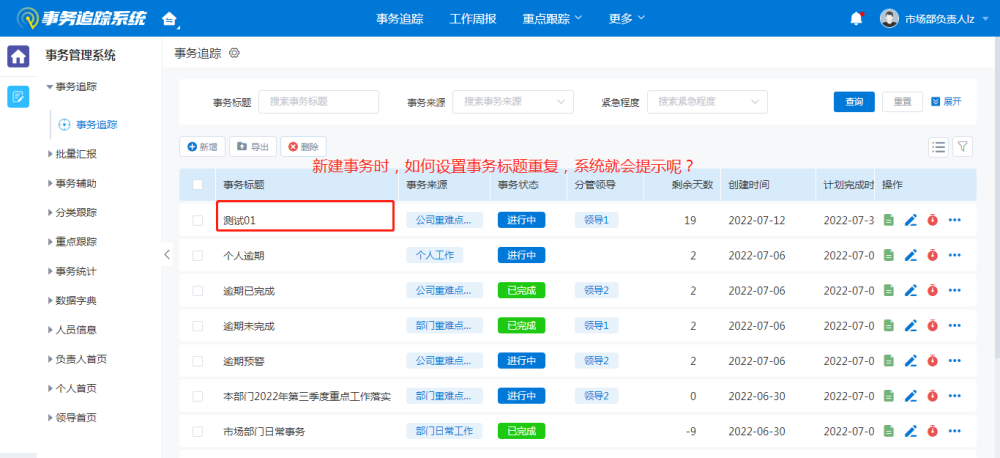Toggle the select-all checkbox in table header
The image size is (1000, 458).
click(197, 185)
